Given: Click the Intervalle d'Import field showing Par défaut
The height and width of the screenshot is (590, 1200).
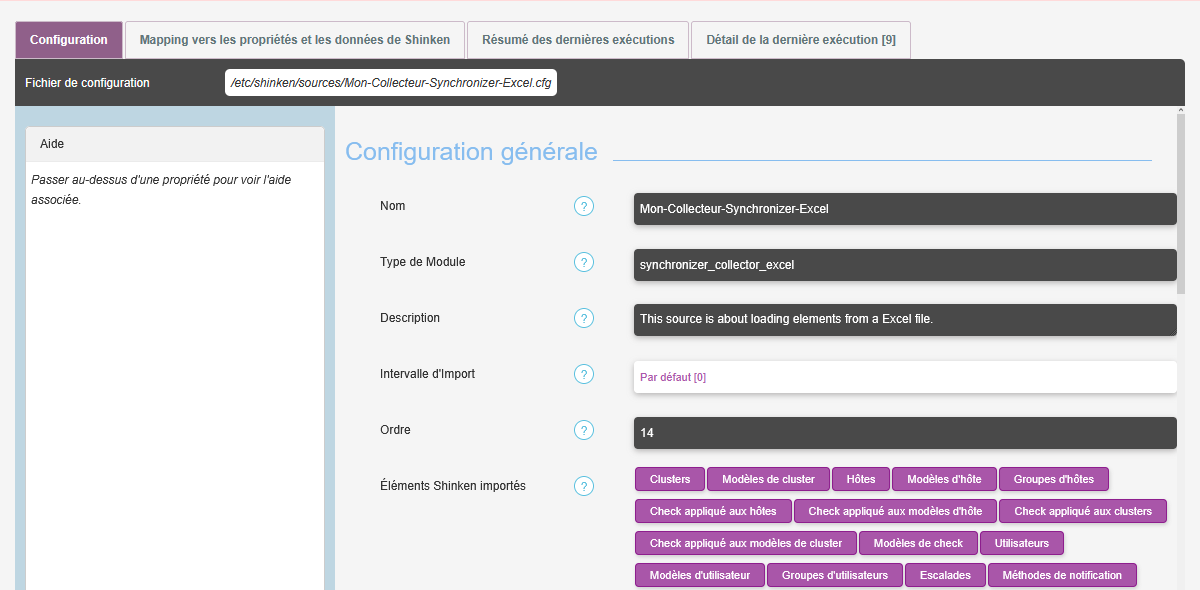Looking at the screenshot, I should (x=905, y=377).
